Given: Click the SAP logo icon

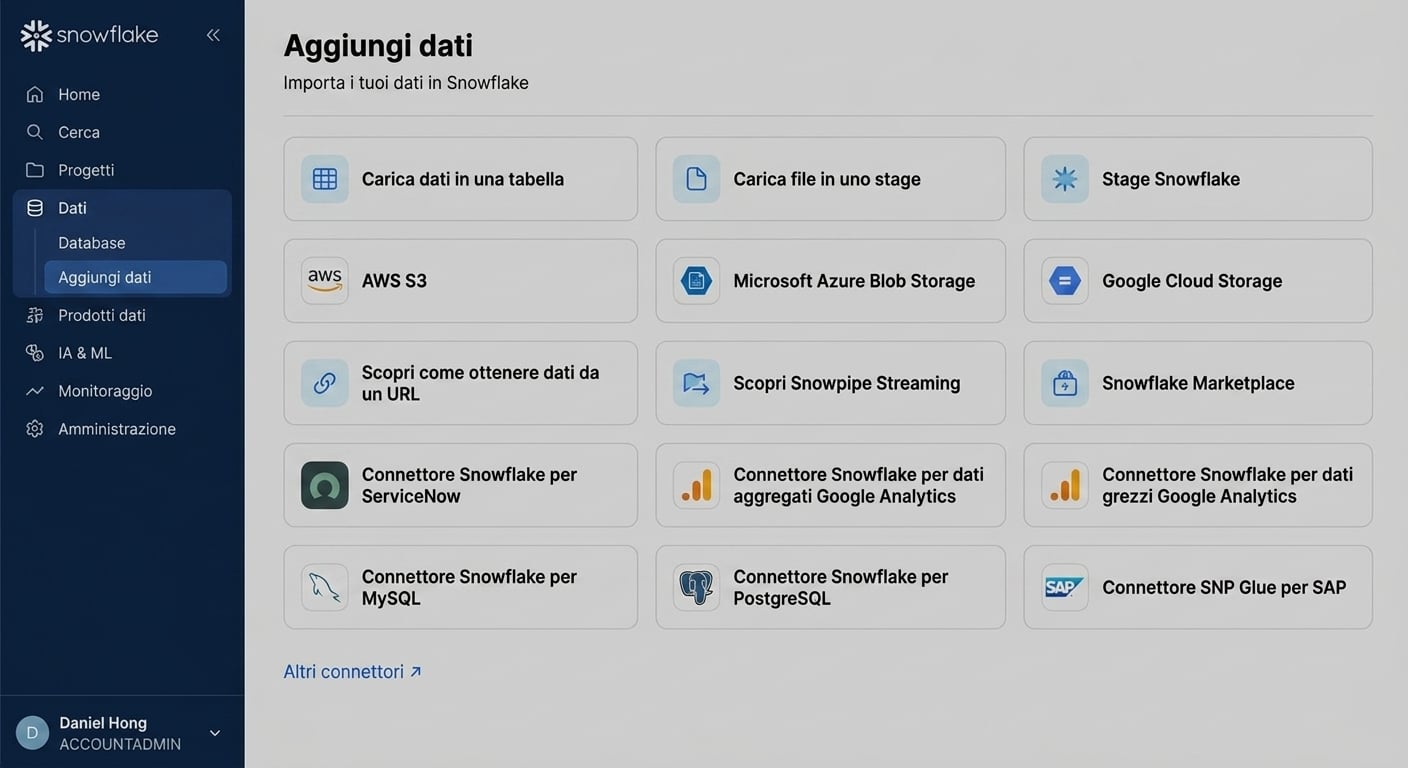Looking at the screenshot, I should click(x=1065, y=587).
